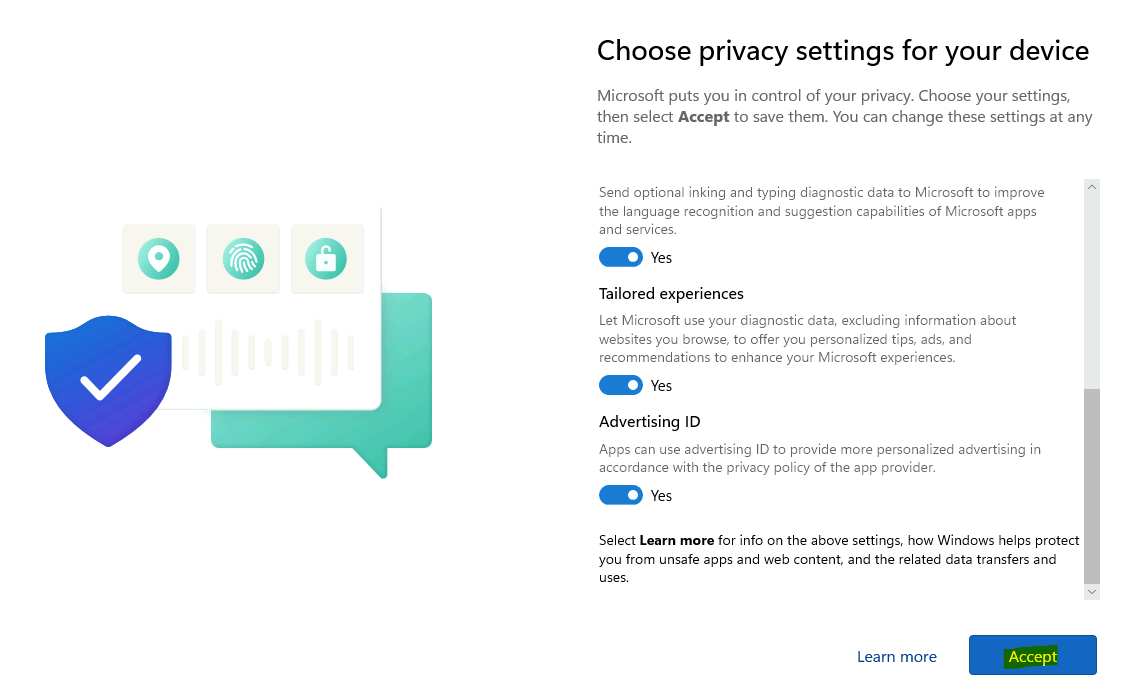Click the Yes label beside Tailored experiences toggle
Image resolution: width=1129 pixels, height=697 pixels.
661,386
